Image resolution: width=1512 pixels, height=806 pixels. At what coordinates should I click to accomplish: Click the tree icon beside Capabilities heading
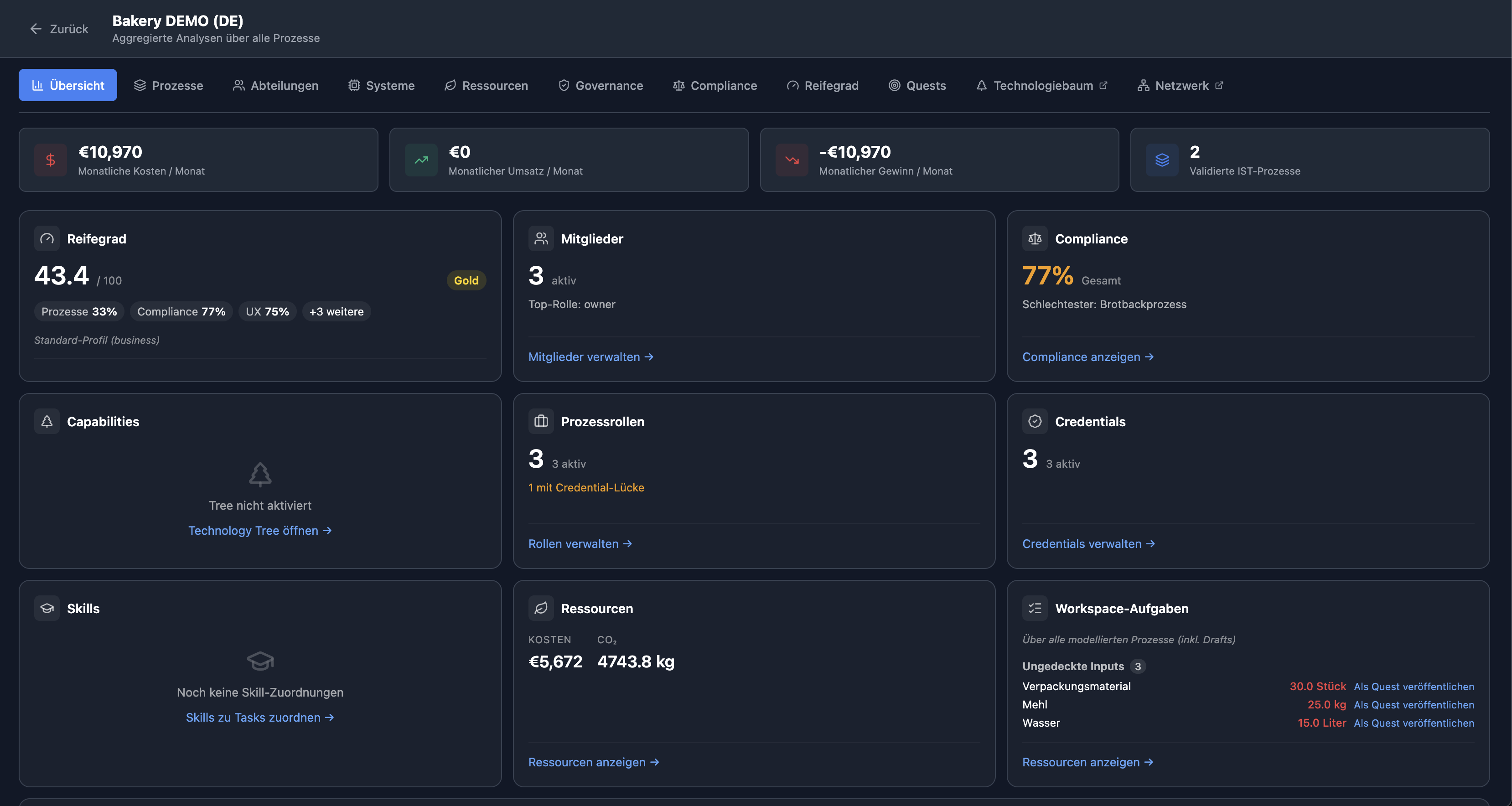coord(47,422)
